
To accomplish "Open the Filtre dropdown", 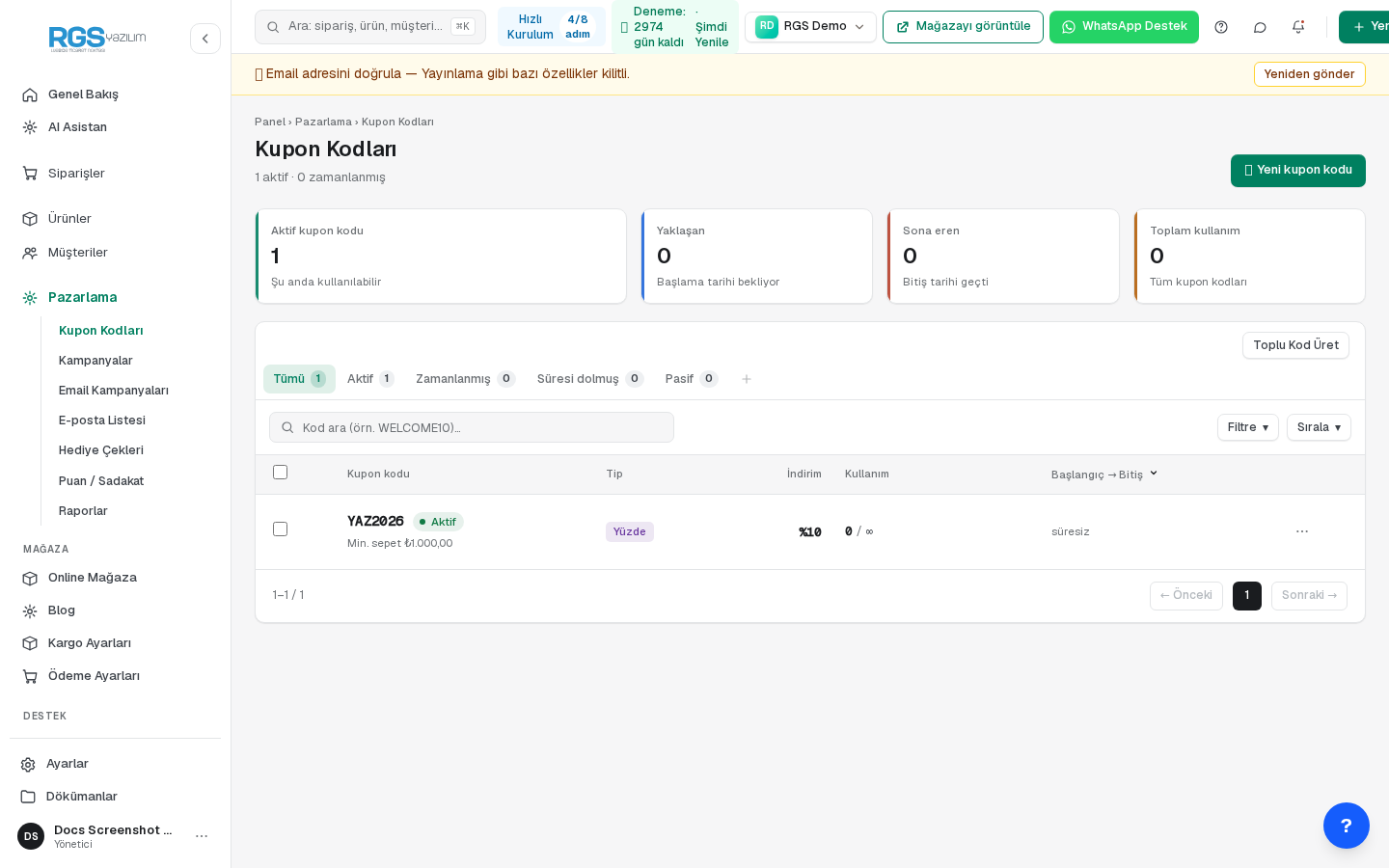I will tap(1248, 427).
